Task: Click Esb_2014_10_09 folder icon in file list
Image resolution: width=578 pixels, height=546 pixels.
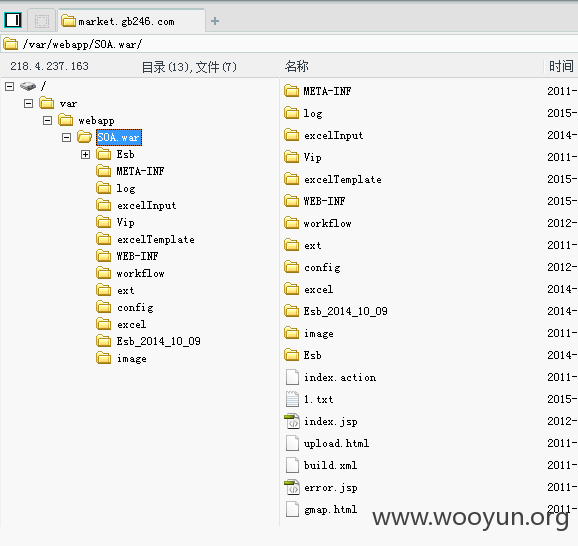Action: 292,311
